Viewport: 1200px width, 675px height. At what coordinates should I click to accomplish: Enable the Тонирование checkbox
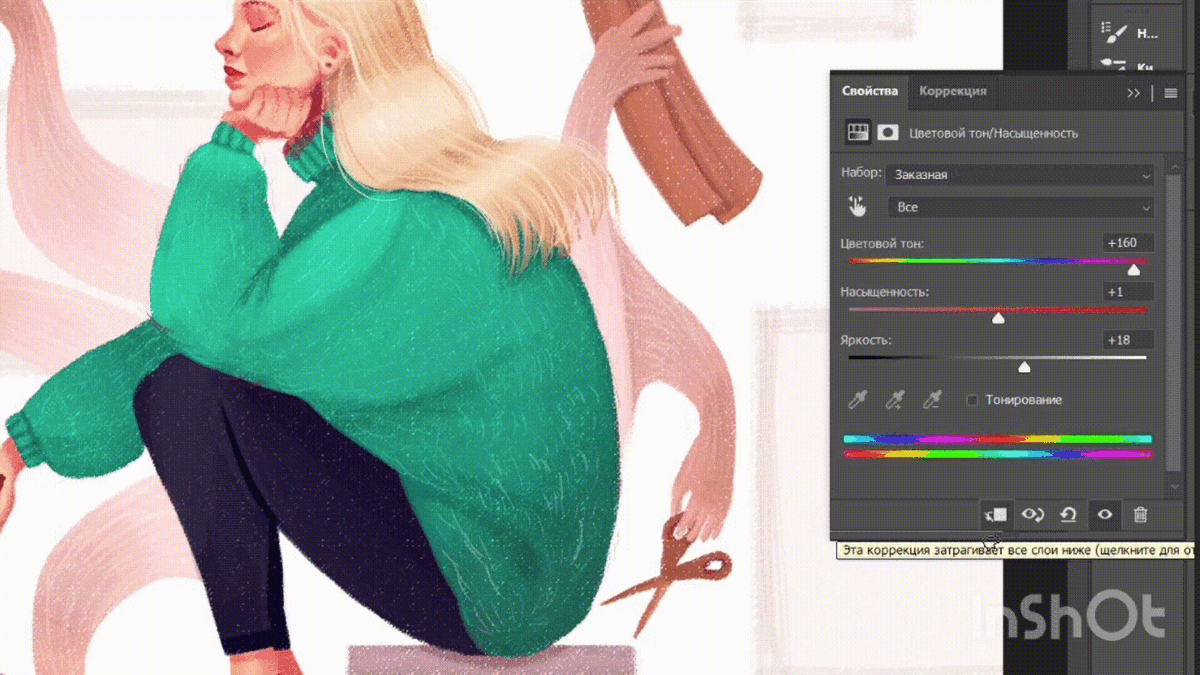(972, 400)
